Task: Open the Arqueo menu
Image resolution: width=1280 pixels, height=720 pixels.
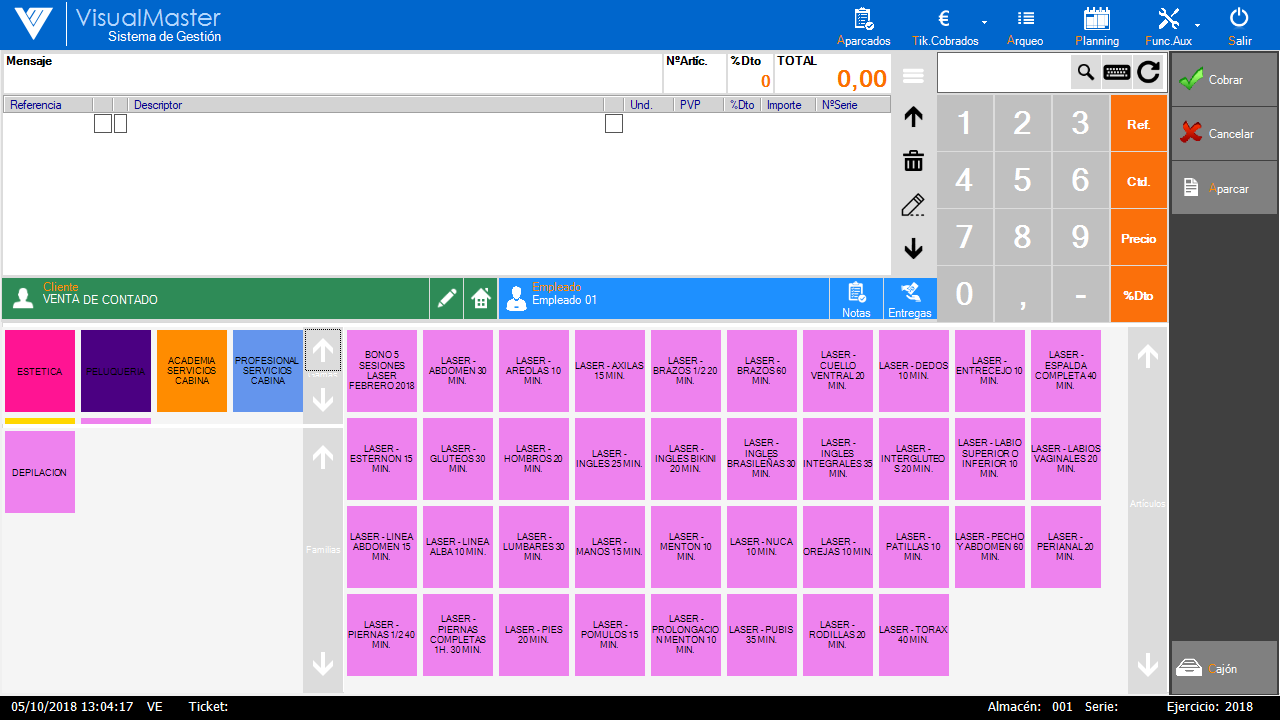Action: click(1025, 27)
